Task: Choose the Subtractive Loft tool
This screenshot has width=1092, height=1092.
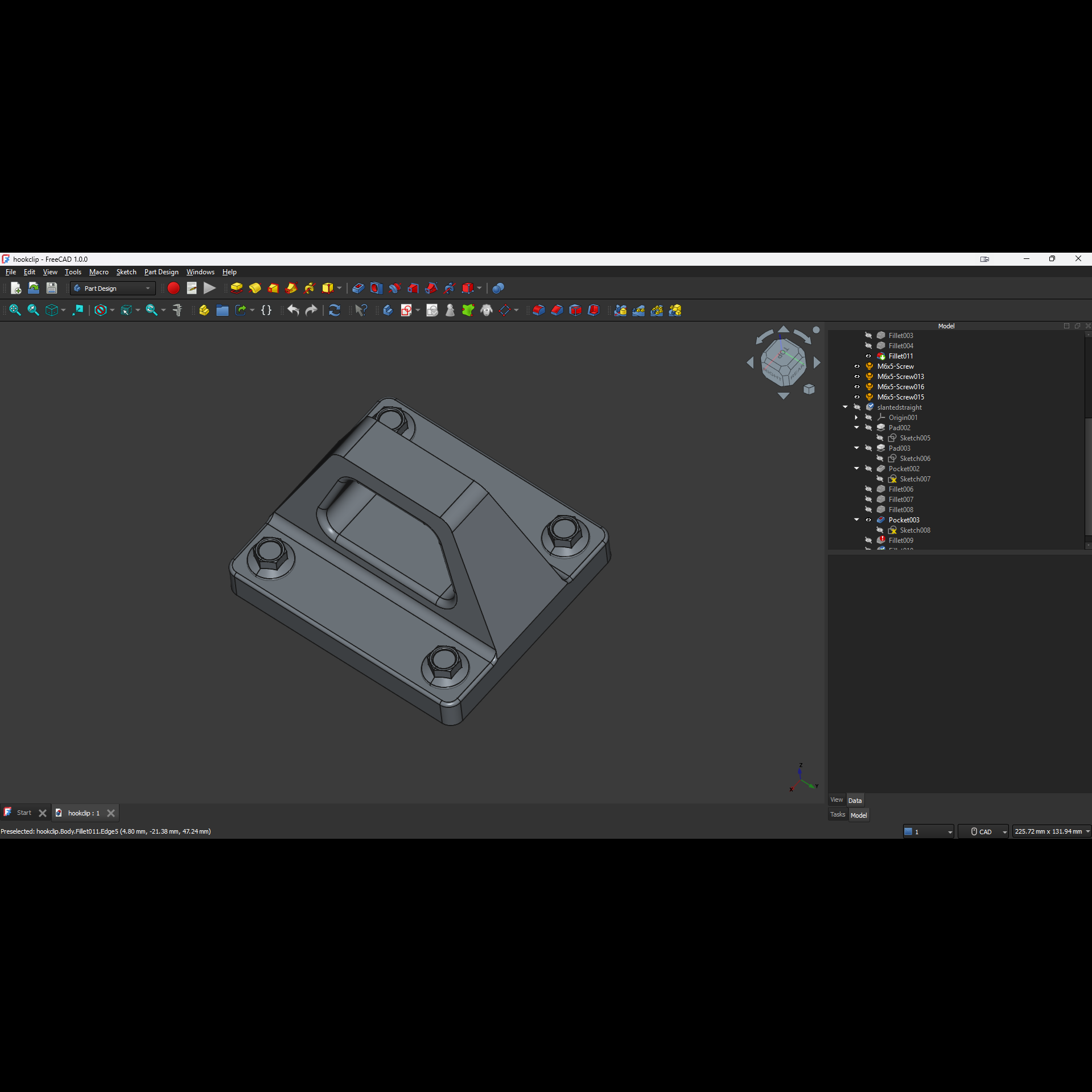Action: [413, 288]
